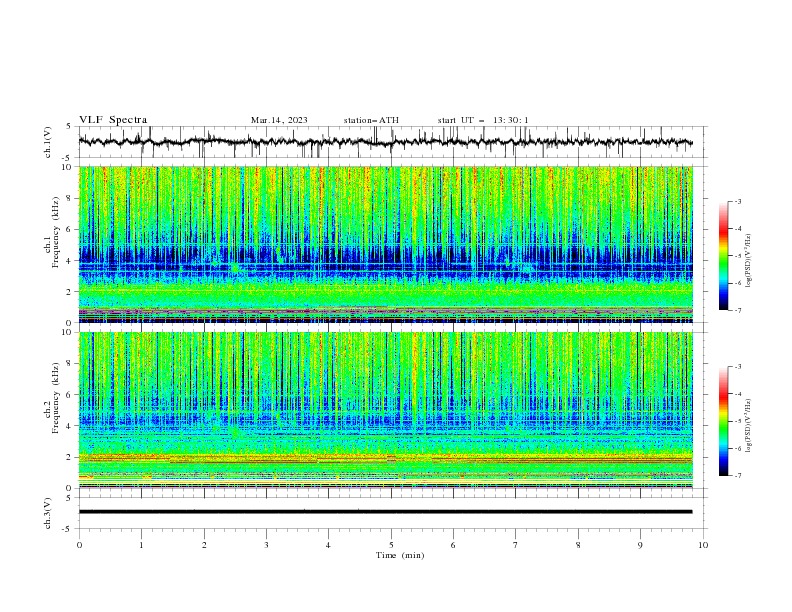This screenshot has width=792, height=612.
Task: Click the "-3" label on ch.2 colorbar
Action: pos(737,367)
